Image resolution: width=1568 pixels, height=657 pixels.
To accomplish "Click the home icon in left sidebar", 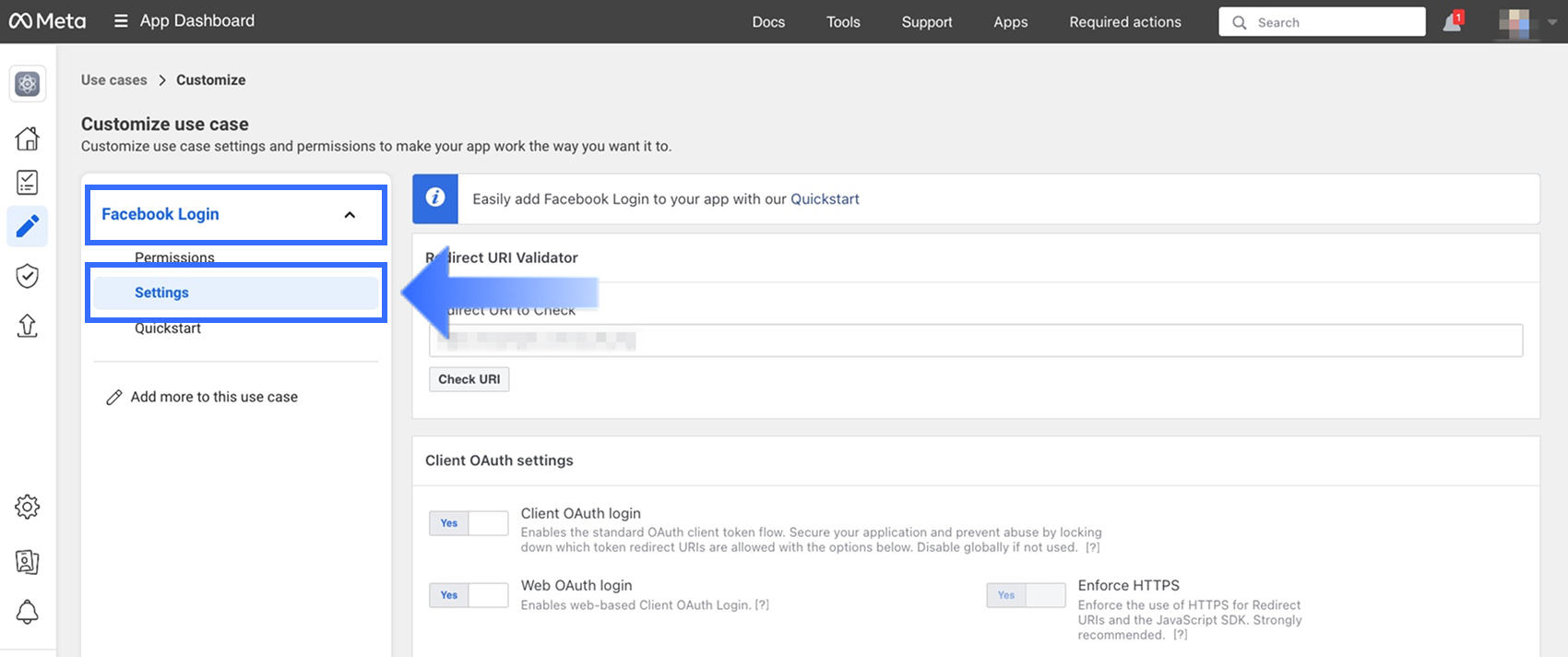I will click(28, 138).
